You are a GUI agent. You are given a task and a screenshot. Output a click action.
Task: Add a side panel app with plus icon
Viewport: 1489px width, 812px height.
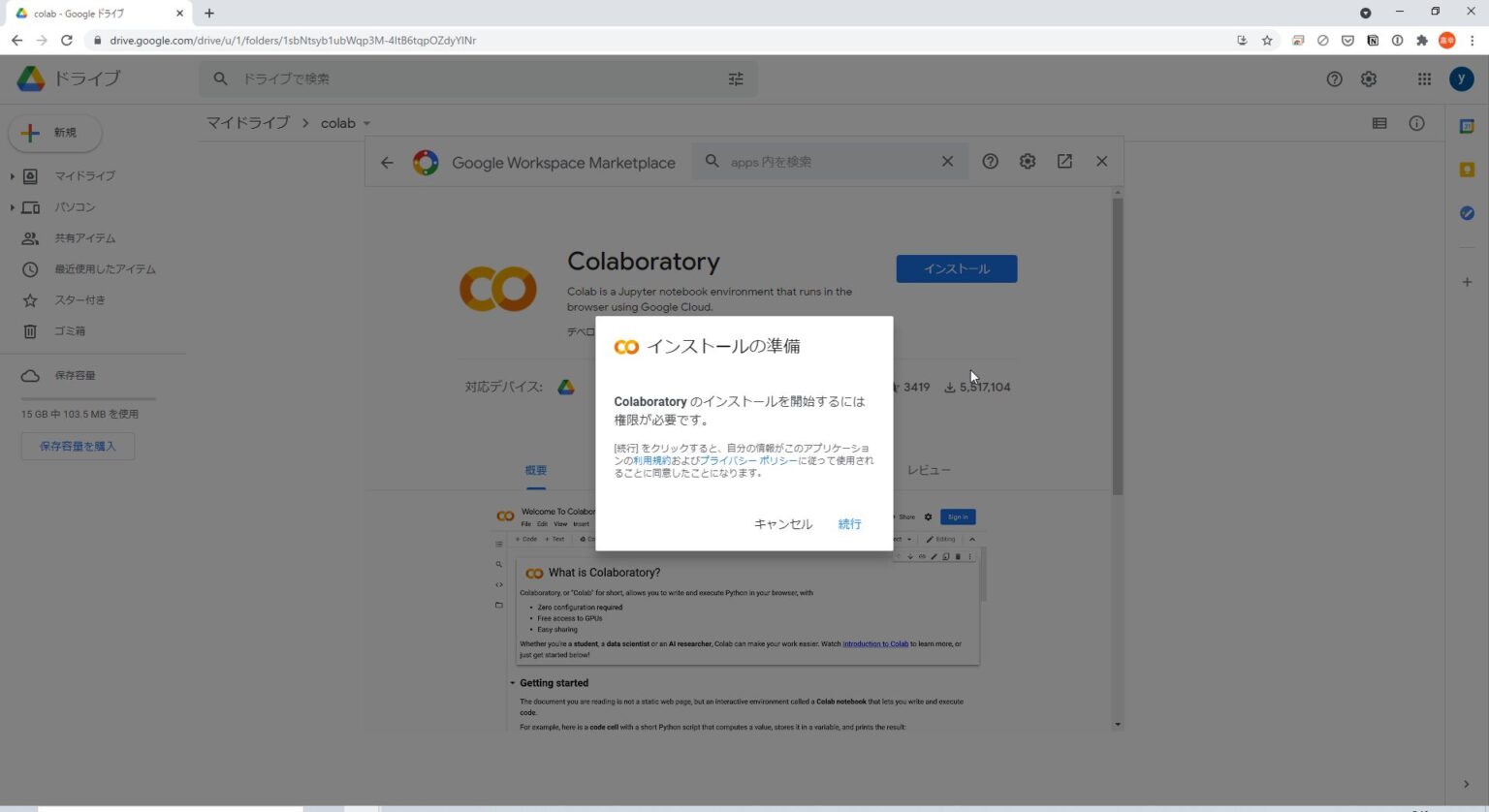1467,282
